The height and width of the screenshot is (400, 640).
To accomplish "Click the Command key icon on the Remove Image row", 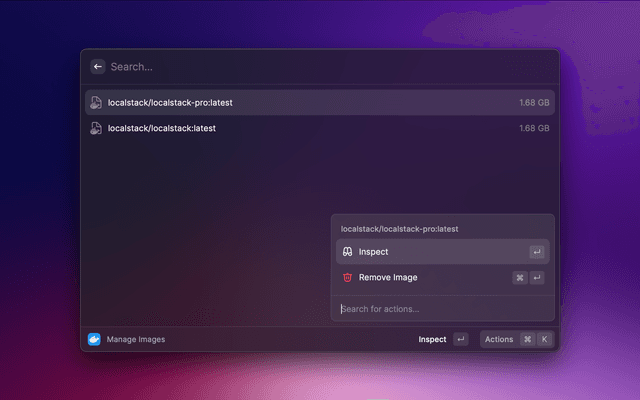I will [520, 277].
